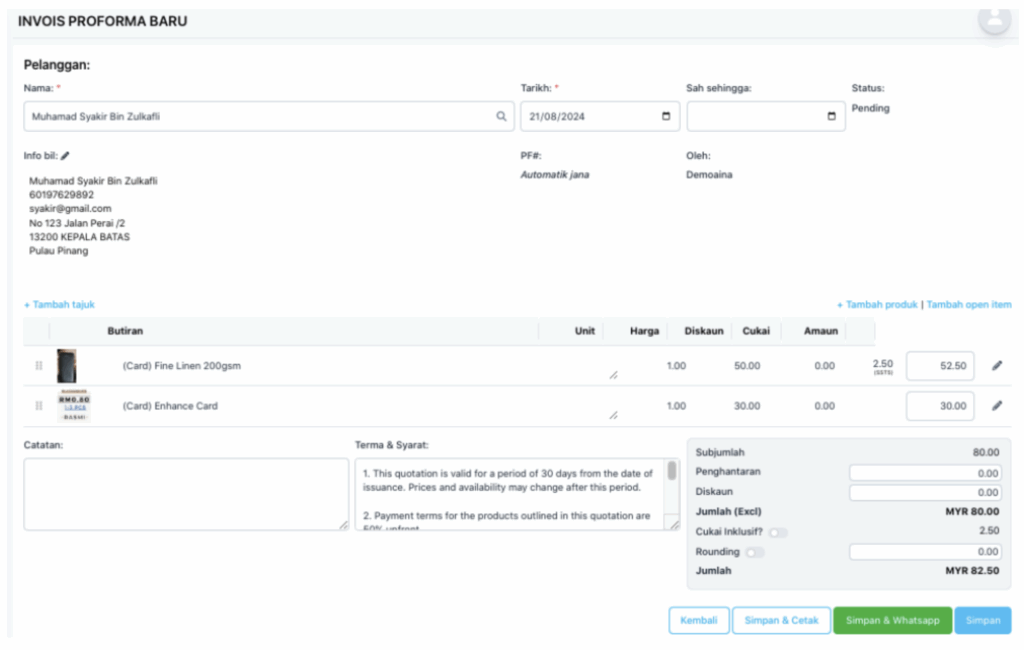Click the search icon in Nama field

(x=501, y=116)
